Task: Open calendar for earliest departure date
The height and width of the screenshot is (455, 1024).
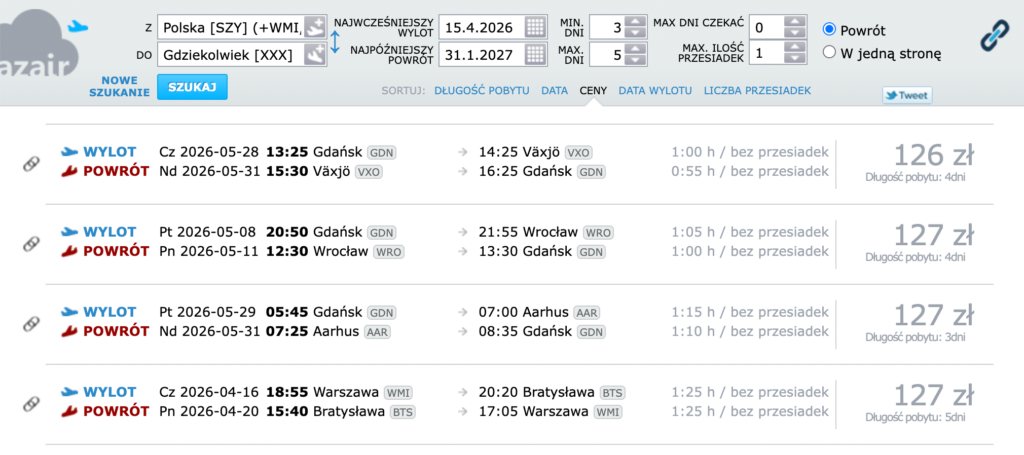Action: click(535, 27)
